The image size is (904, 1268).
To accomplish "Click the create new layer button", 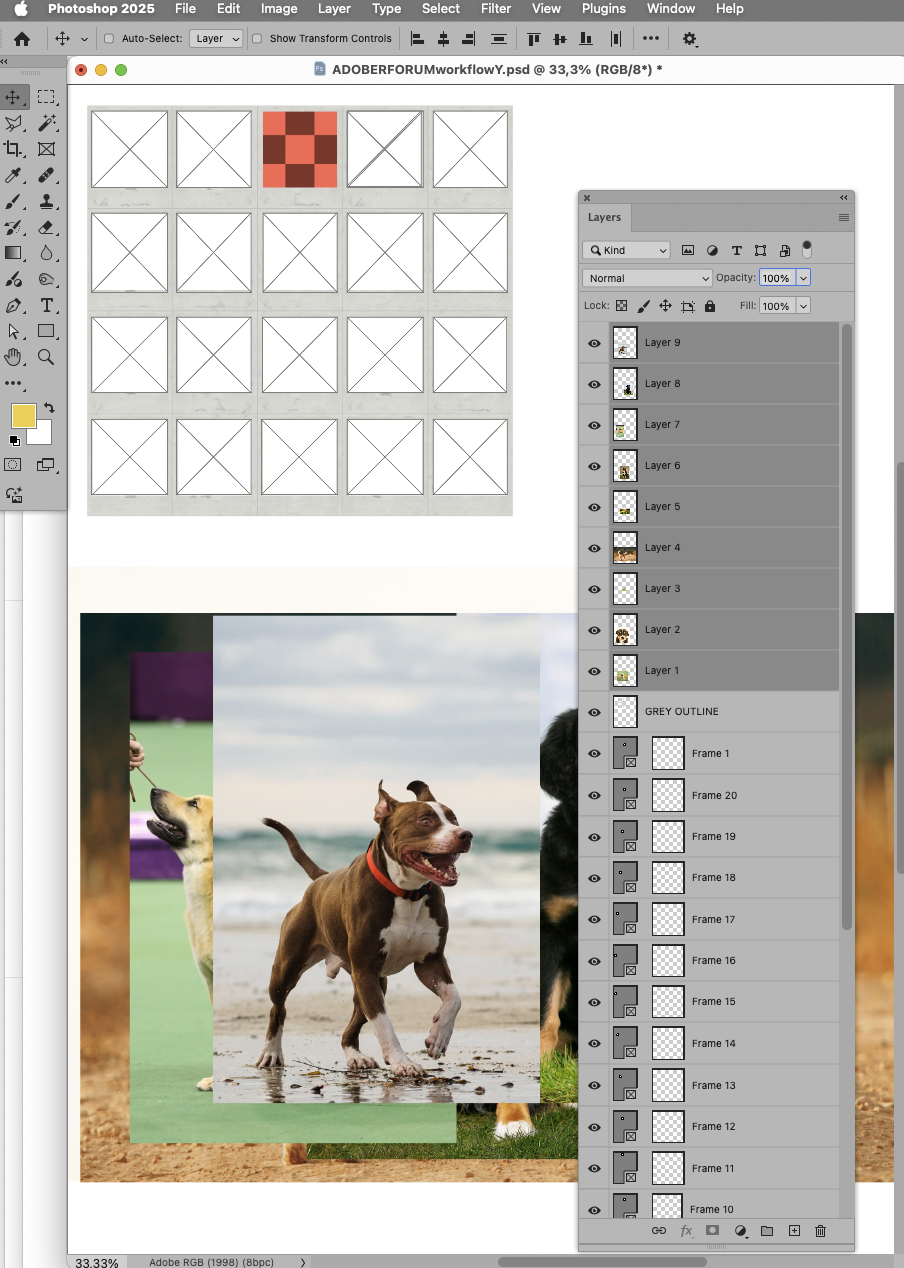I will 793,1231.
